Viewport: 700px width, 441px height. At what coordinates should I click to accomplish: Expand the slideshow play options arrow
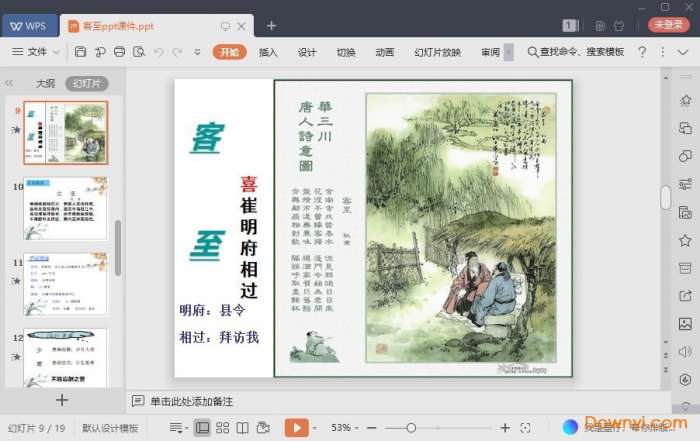click(315, 429)
